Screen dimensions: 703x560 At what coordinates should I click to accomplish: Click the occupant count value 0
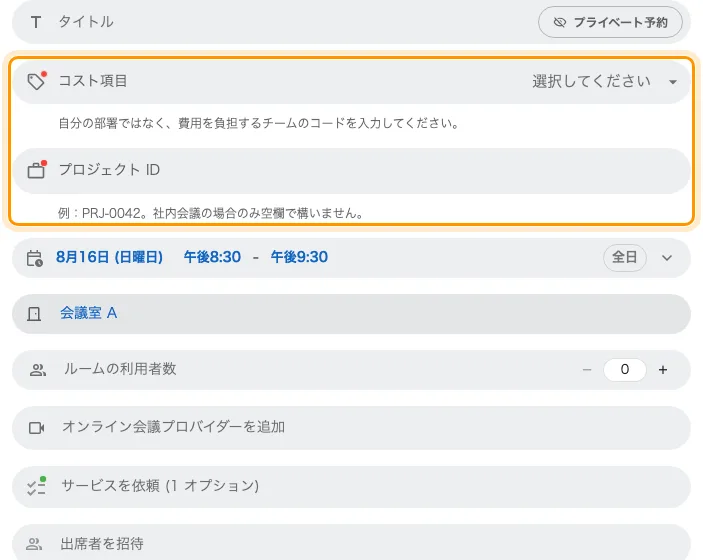[x=625, y=369]
